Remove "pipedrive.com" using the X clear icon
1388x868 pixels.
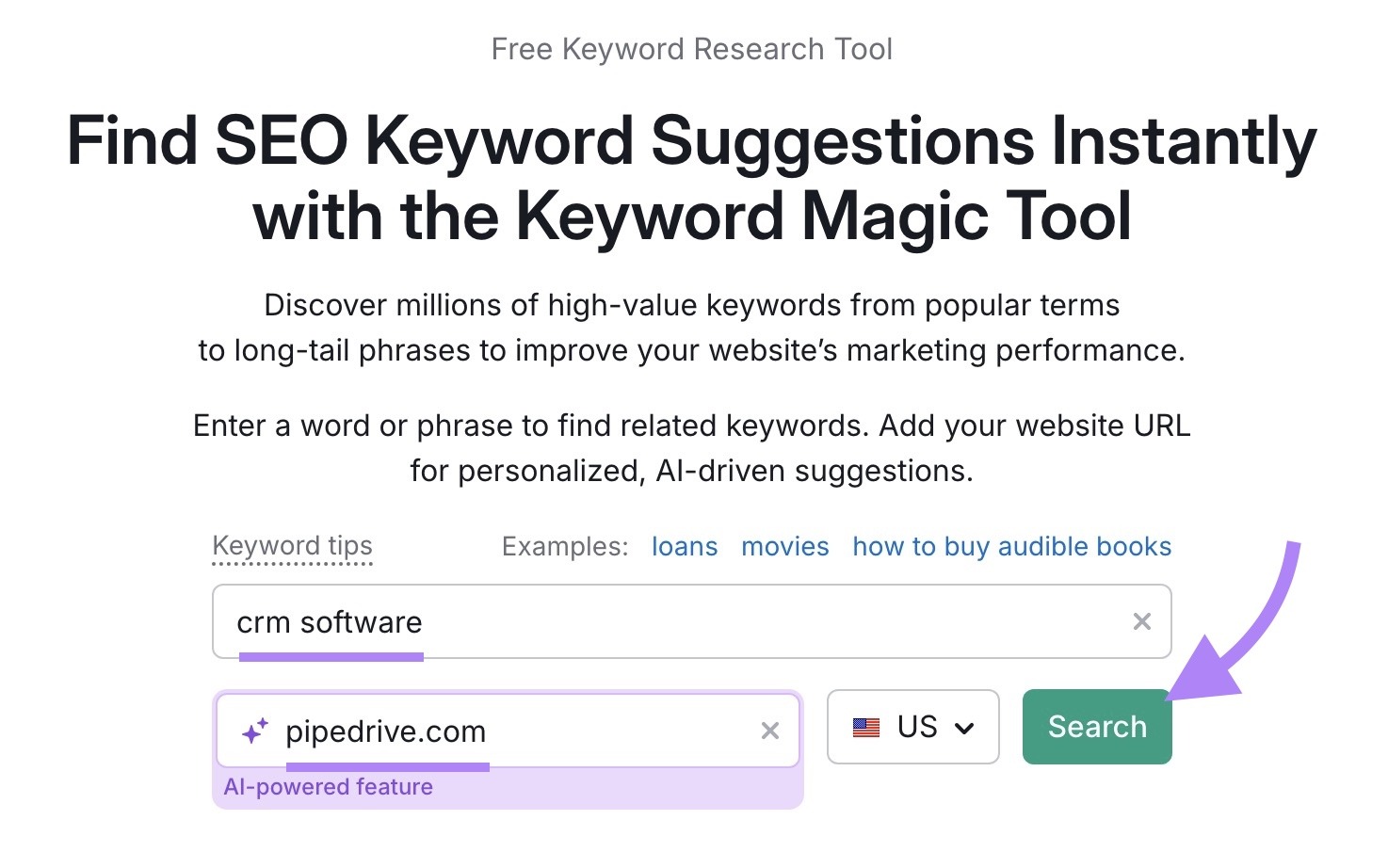coord(770,731)
